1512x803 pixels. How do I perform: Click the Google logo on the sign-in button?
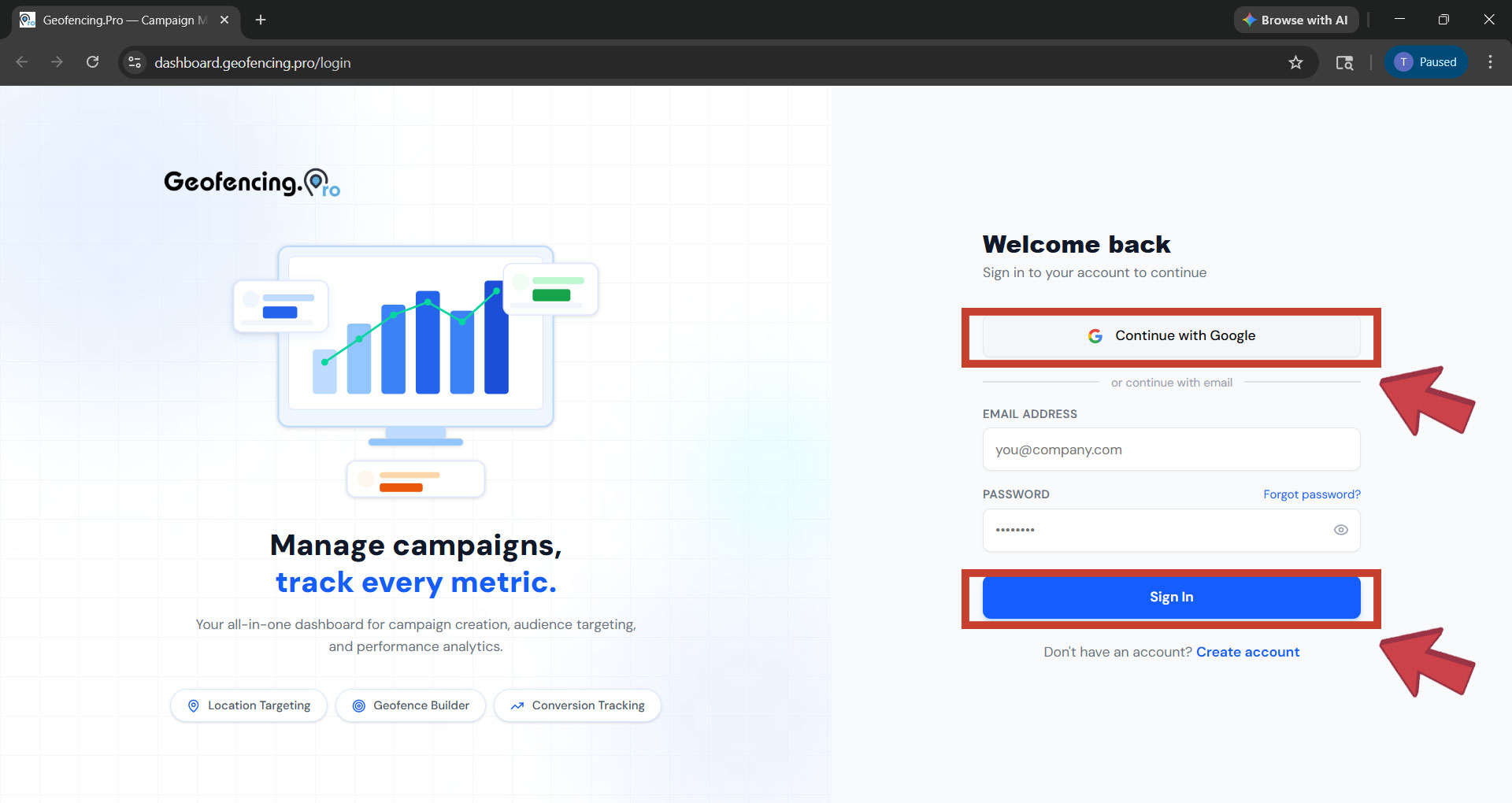pyautogui.click(x=1095, y=335)
